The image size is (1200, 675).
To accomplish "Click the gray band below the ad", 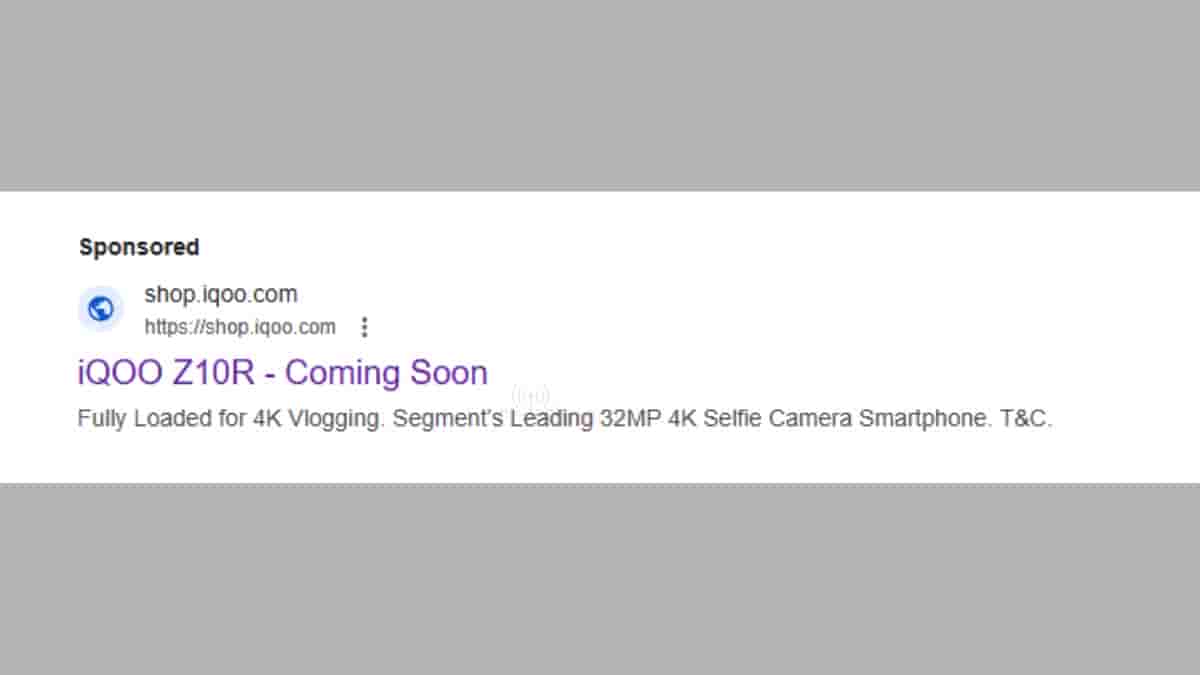I will (600, 580).
